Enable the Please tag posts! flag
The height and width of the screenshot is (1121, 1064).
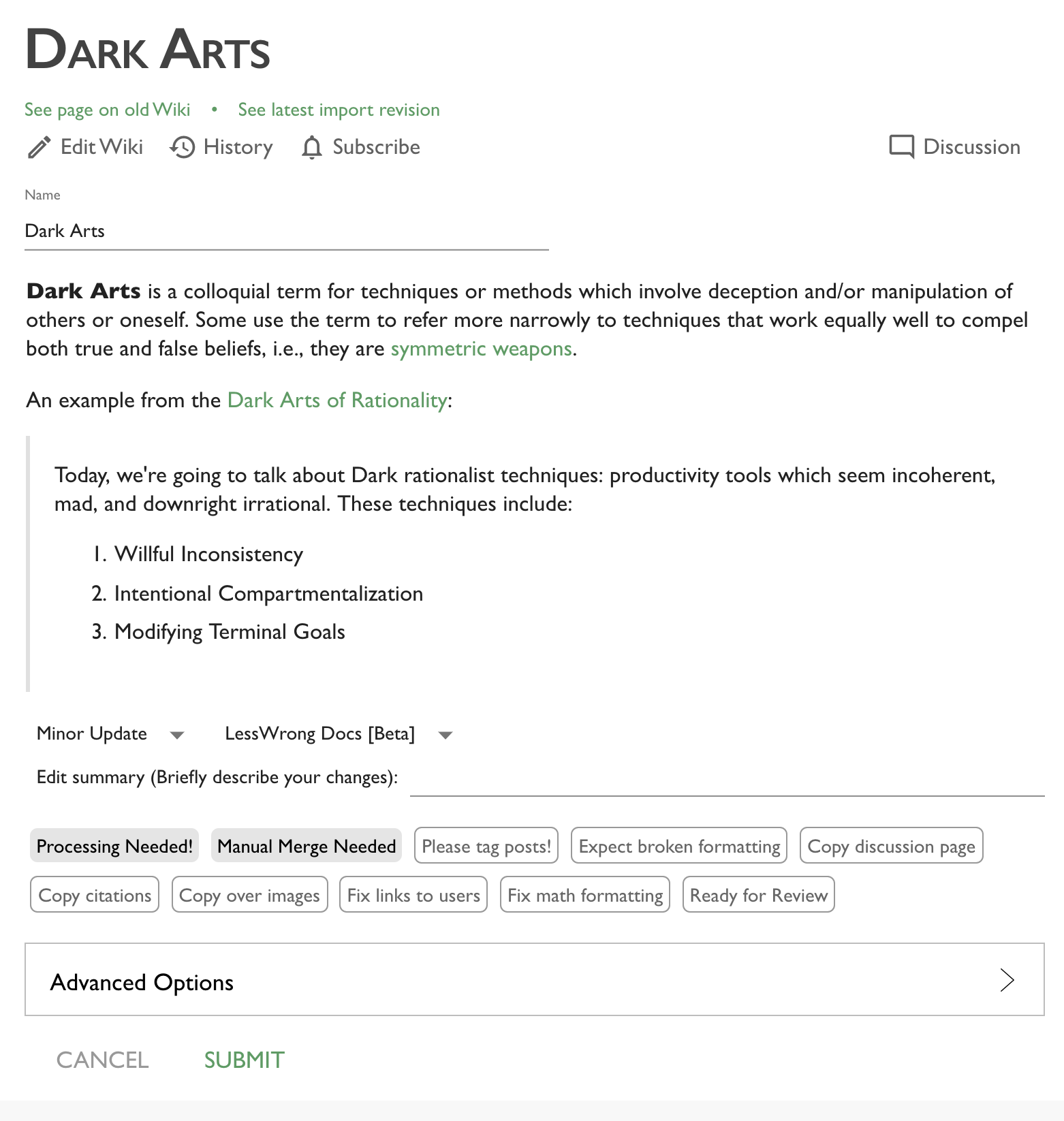click(486, 846)
